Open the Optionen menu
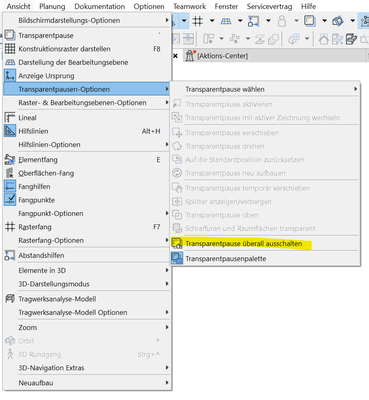This screenshot has height=400, width=369. click(149, 6)
